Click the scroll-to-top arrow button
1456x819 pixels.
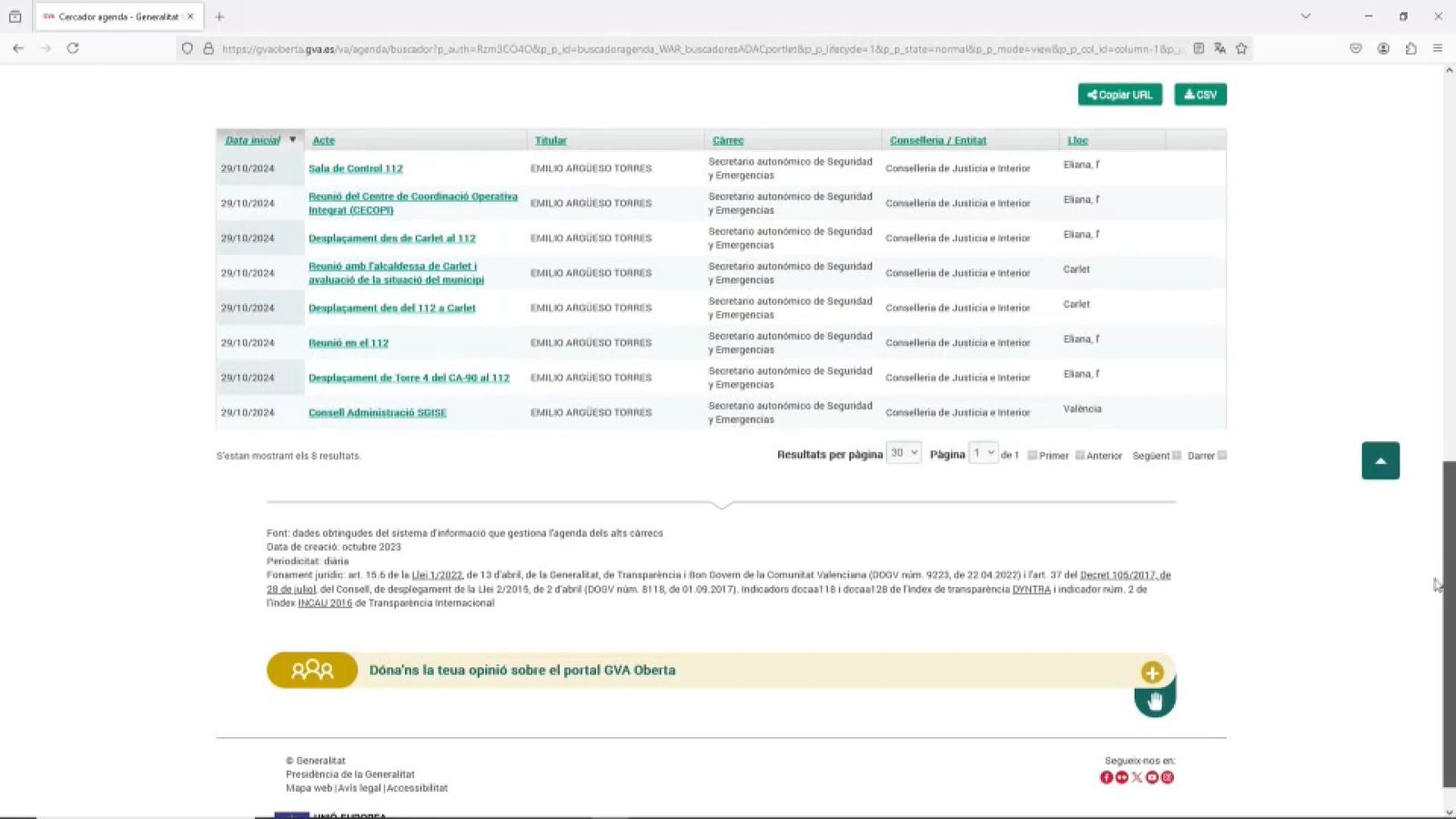point(1380,460)
